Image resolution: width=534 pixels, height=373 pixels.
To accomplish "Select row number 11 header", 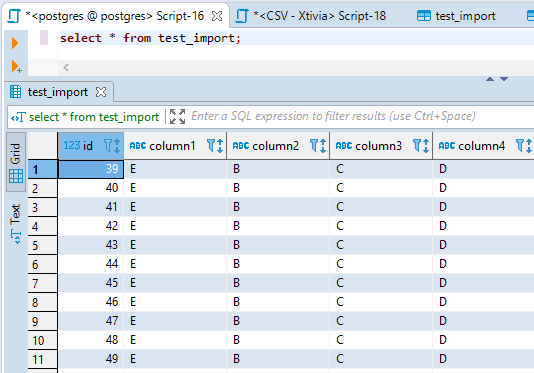I will (x=43, y=359).
